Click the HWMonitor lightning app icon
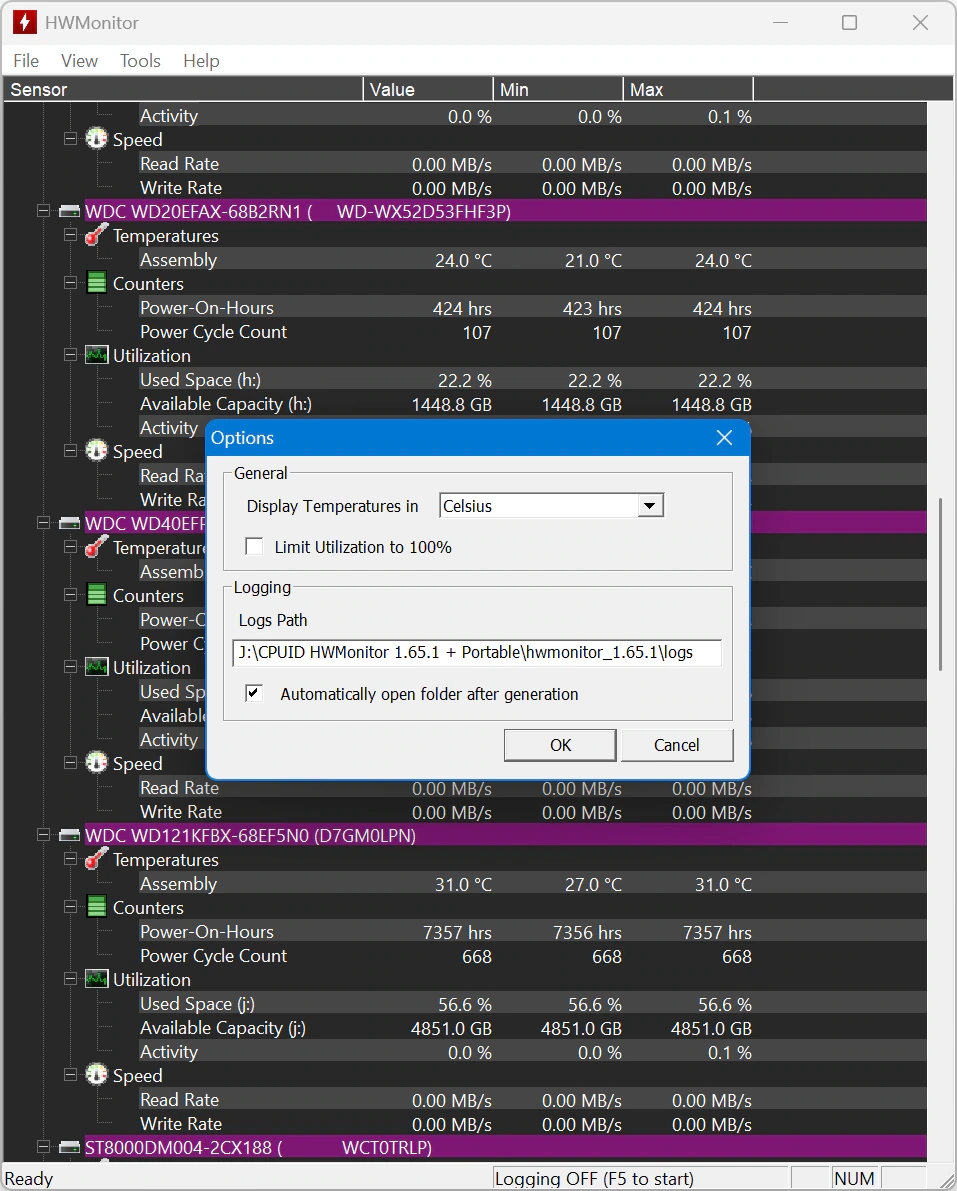The image size is (957, 1191). 24,22
